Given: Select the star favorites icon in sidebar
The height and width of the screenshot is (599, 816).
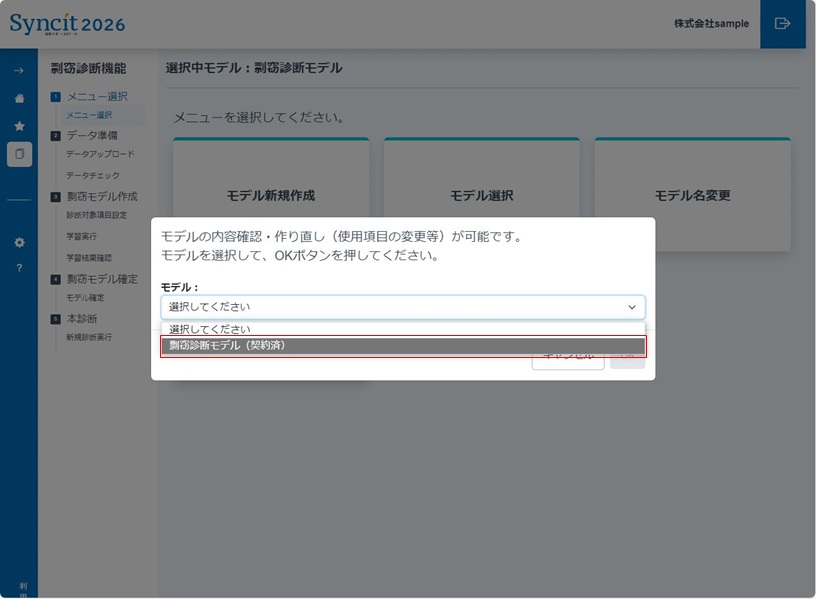Looking at the screenshot, I should tap(18, 126).
